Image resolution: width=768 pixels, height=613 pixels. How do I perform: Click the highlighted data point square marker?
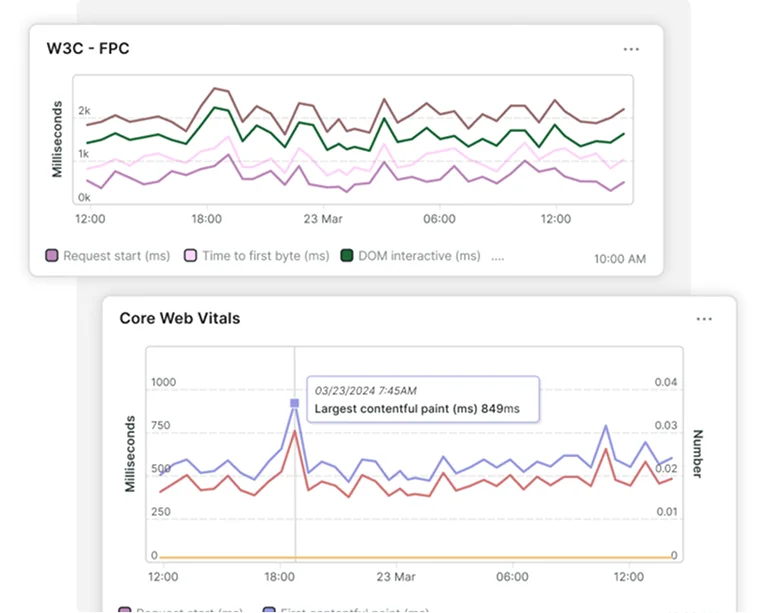tap(294, 403)
